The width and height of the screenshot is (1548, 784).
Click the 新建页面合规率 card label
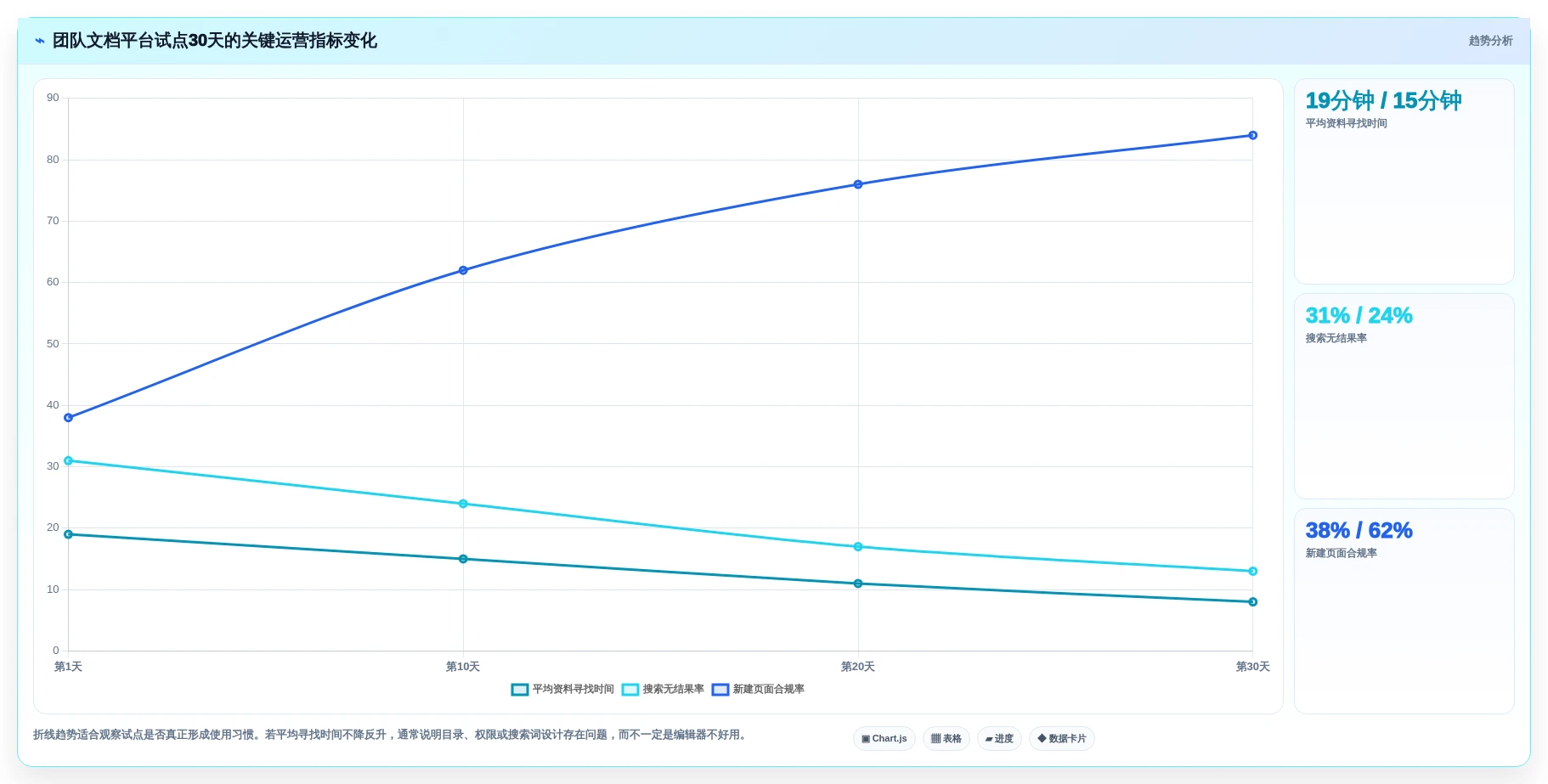coord(1341,553)
